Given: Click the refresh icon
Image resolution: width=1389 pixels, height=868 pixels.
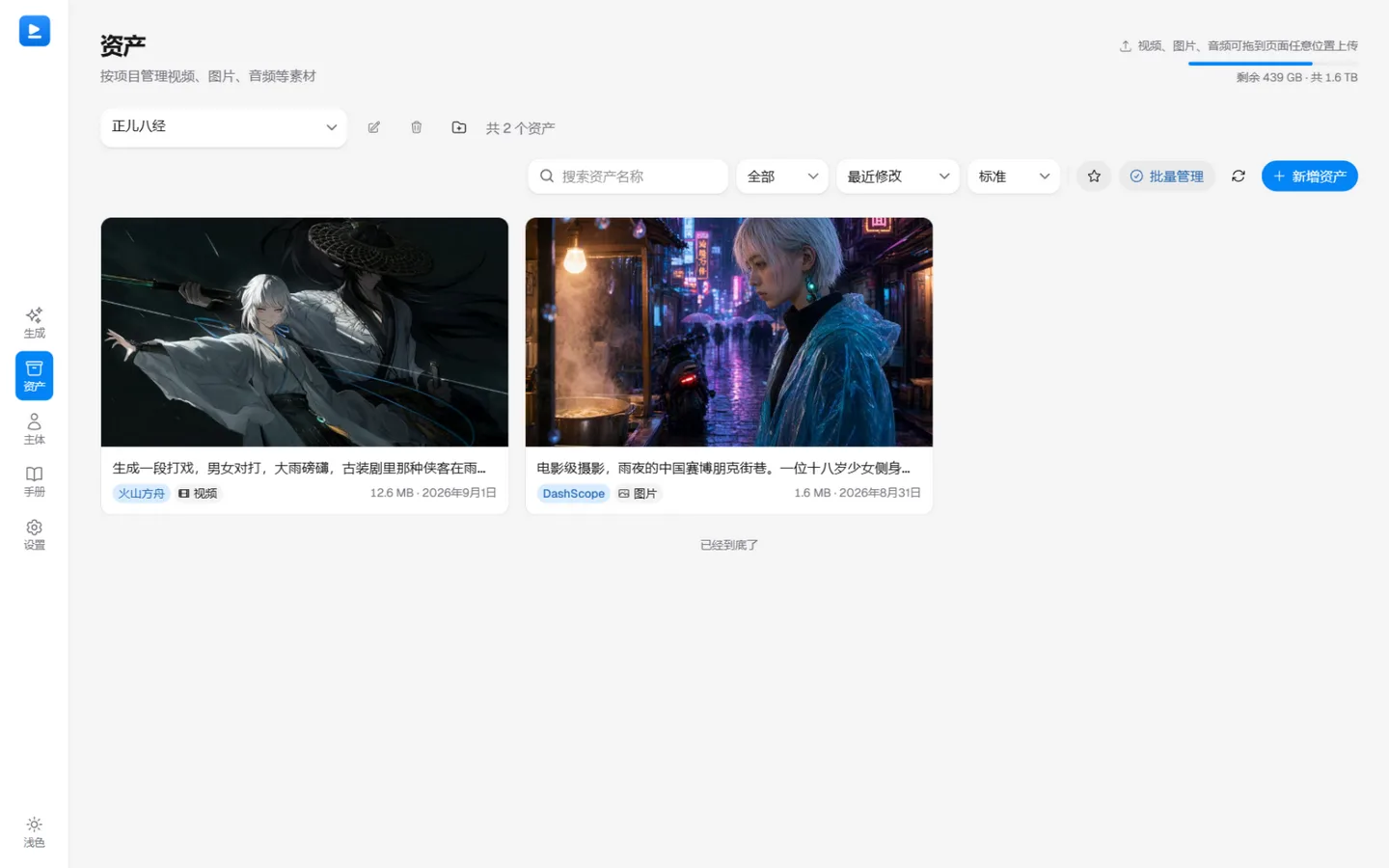Looking at the screenshot, I should pos(1239,176).
